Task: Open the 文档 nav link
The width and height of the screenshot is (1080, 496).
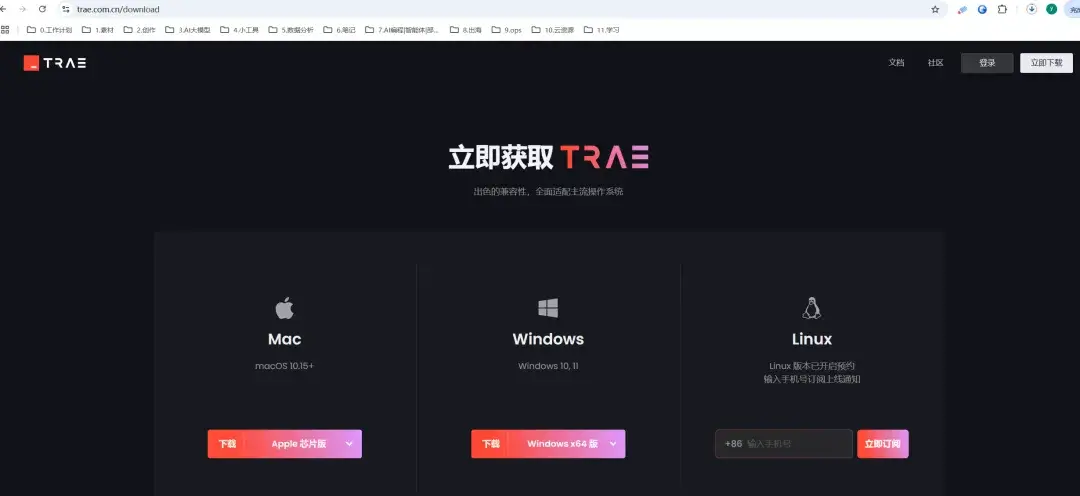Action: [896, 63]
